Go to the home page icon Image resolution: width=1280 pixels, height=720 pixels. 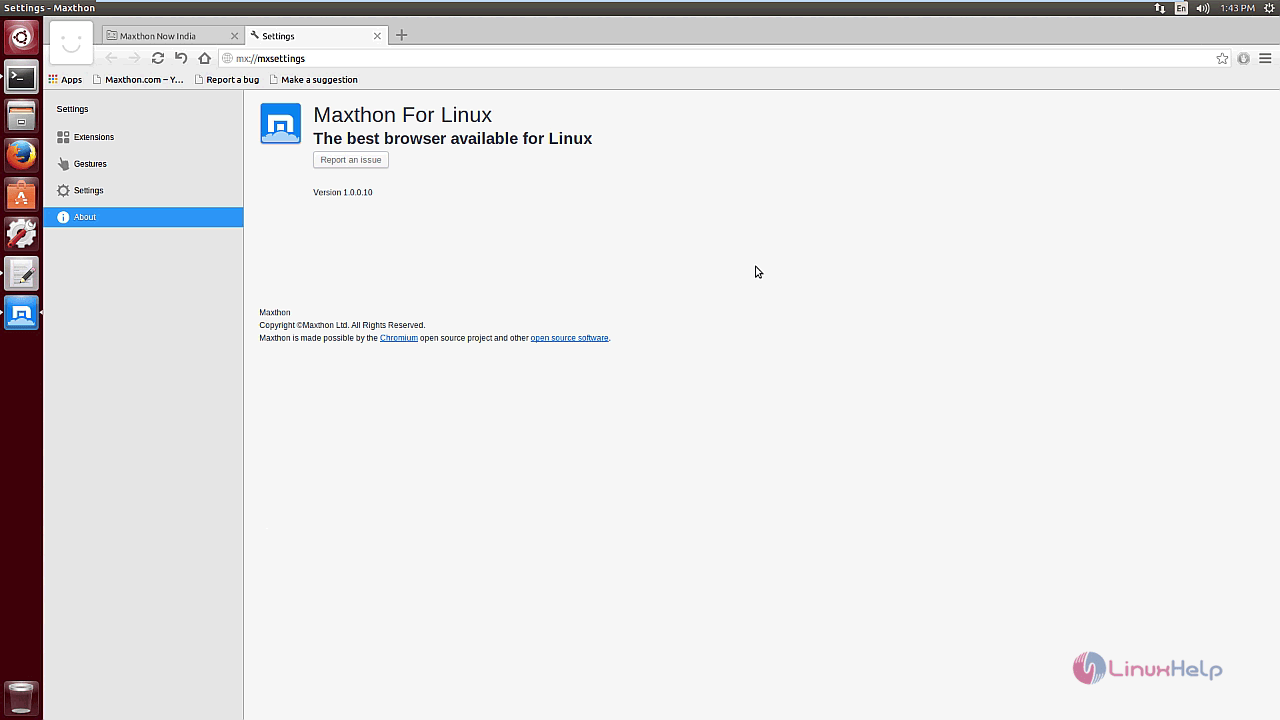point(205,58)
